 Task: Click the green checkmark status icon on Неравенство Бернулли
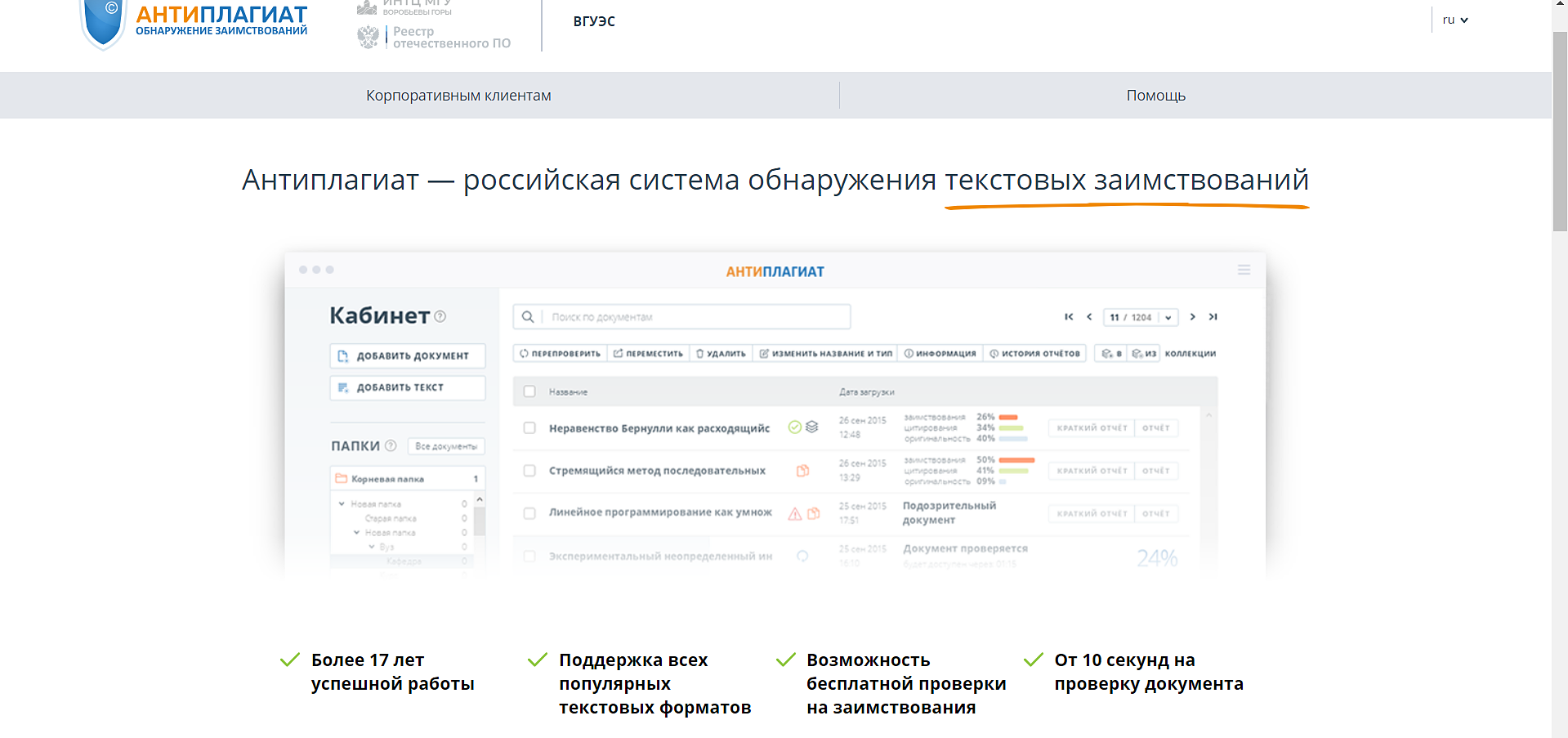pos(794,427)
